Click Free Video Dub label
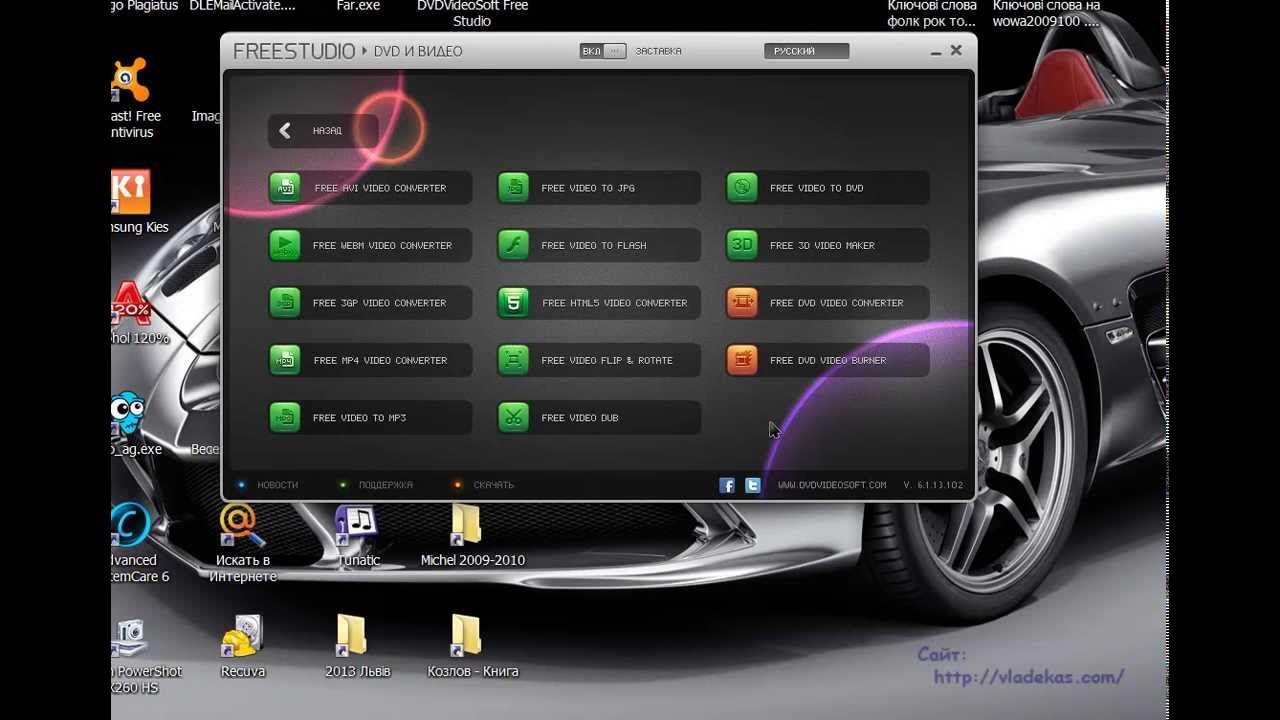 [580, 418]
